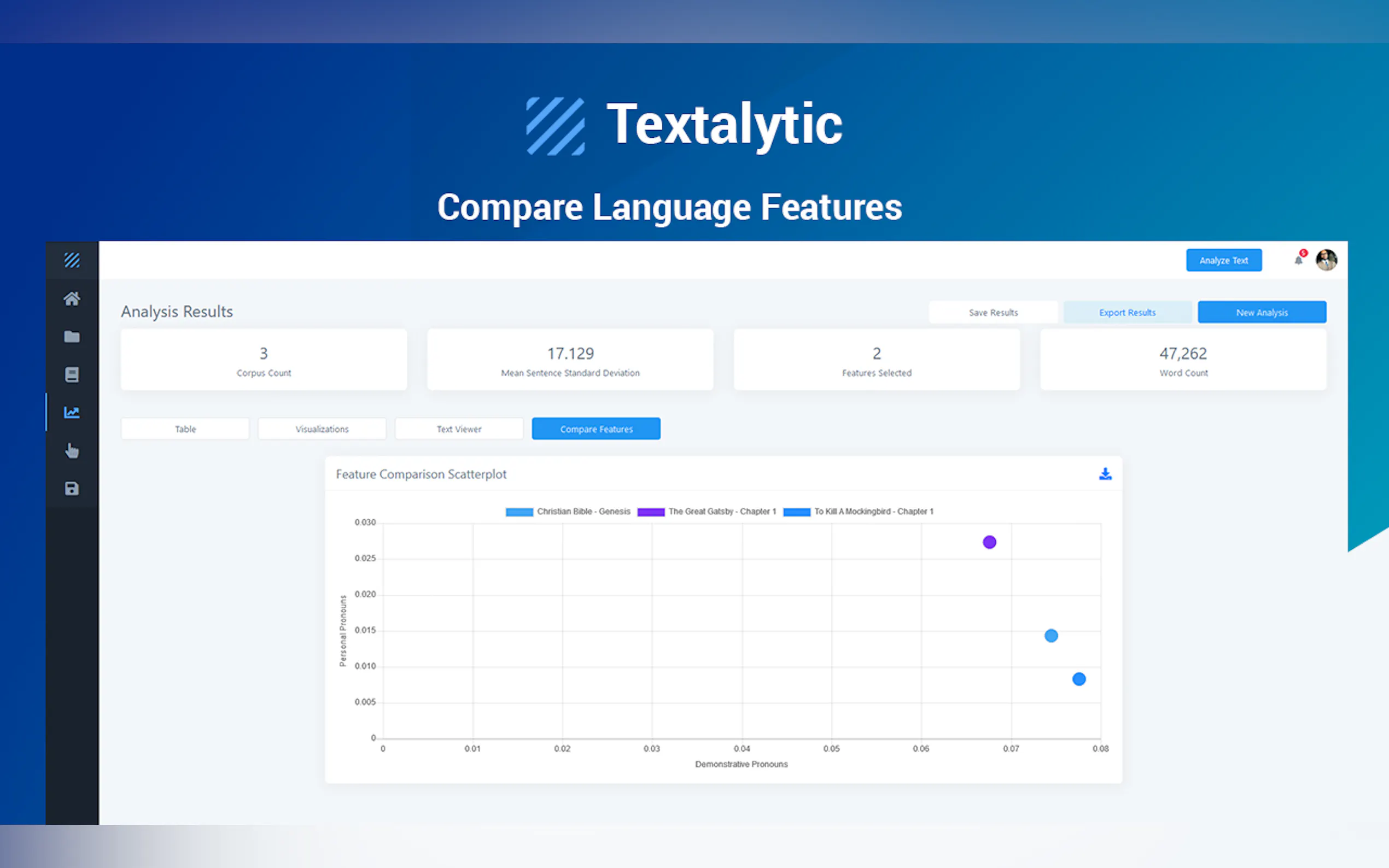Click the book icon in sidebar
This screenshot has height=868, width=1389.
(72, 374)
